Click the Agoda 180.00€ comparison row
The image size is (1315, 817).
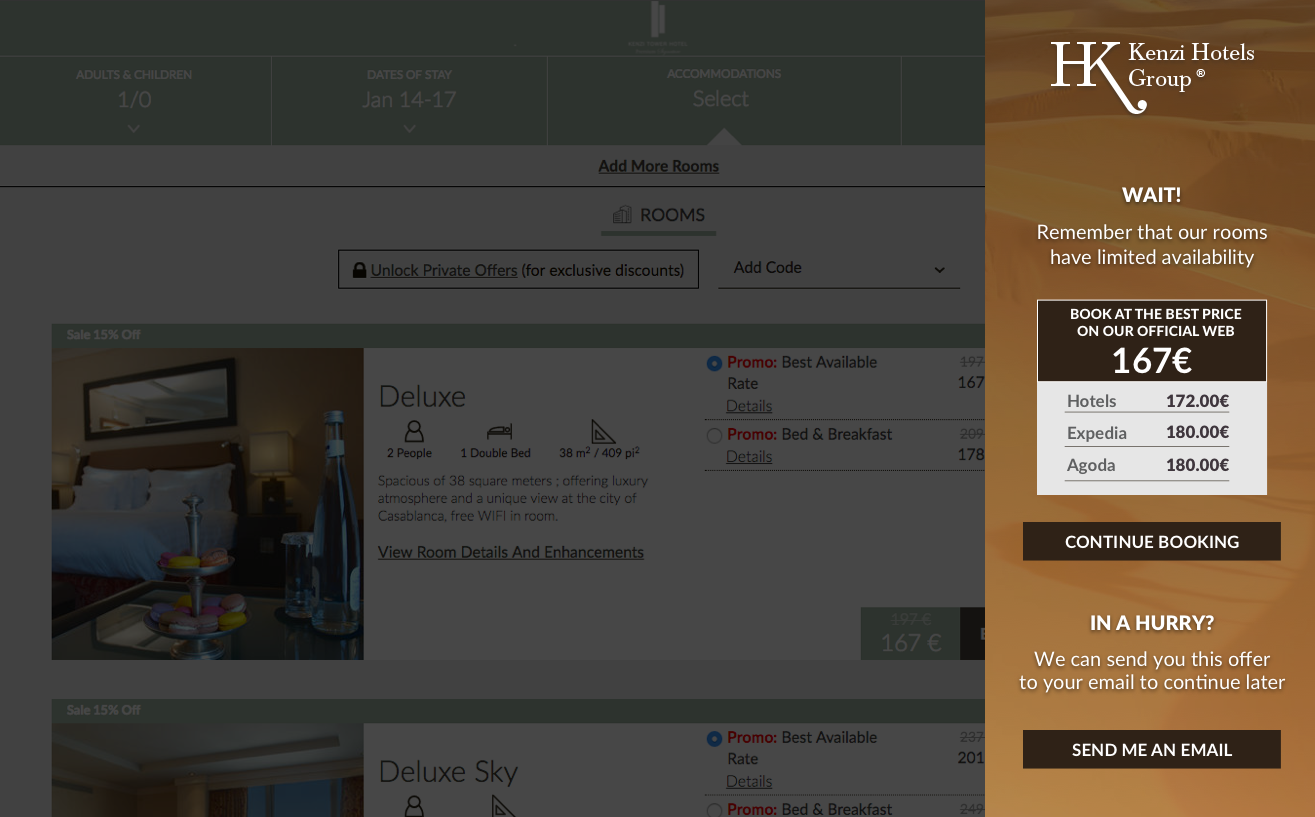click(1147, 465)
